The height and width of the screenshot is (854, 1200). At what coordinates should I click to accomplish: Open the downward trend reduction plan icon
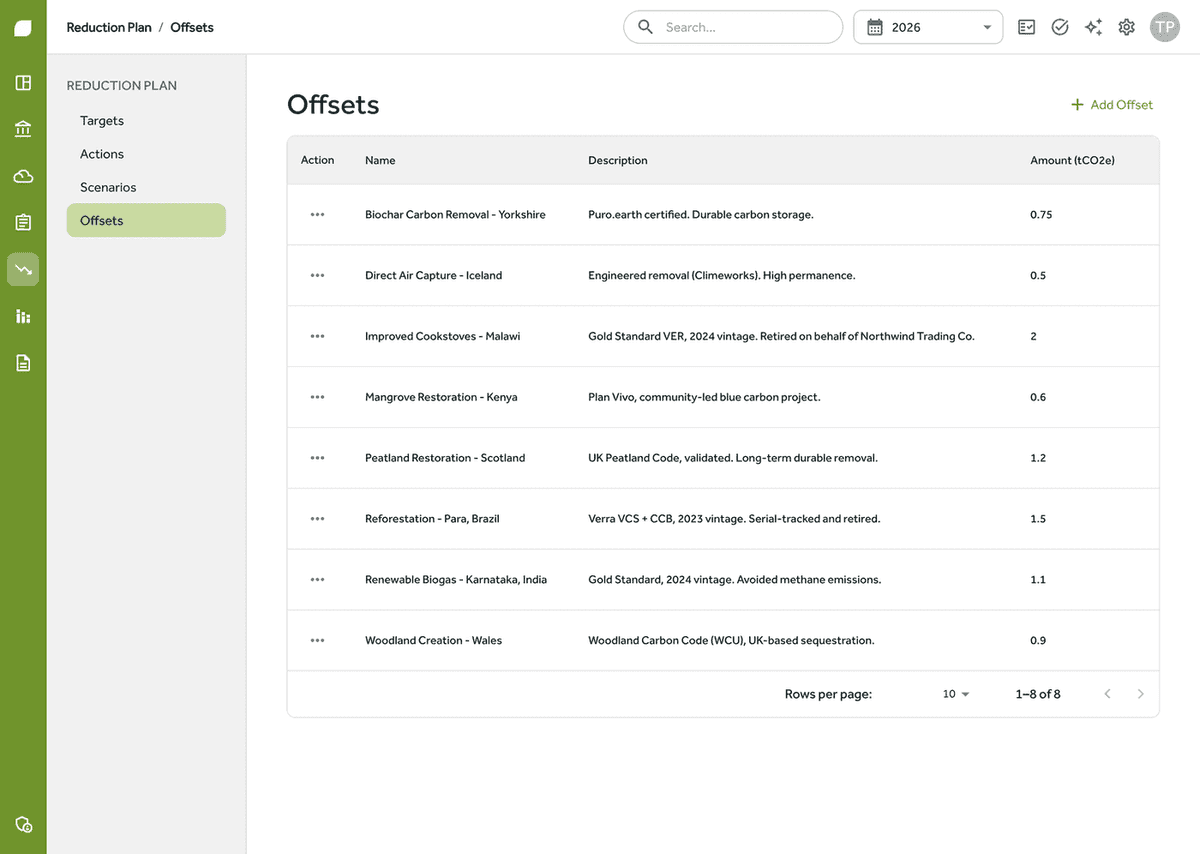[23, 269]
